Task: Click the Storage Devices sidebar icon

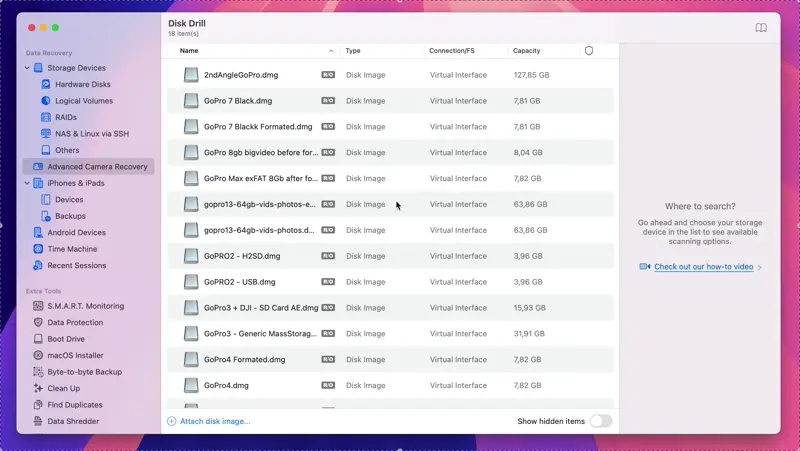Action: tap(38, 68)
